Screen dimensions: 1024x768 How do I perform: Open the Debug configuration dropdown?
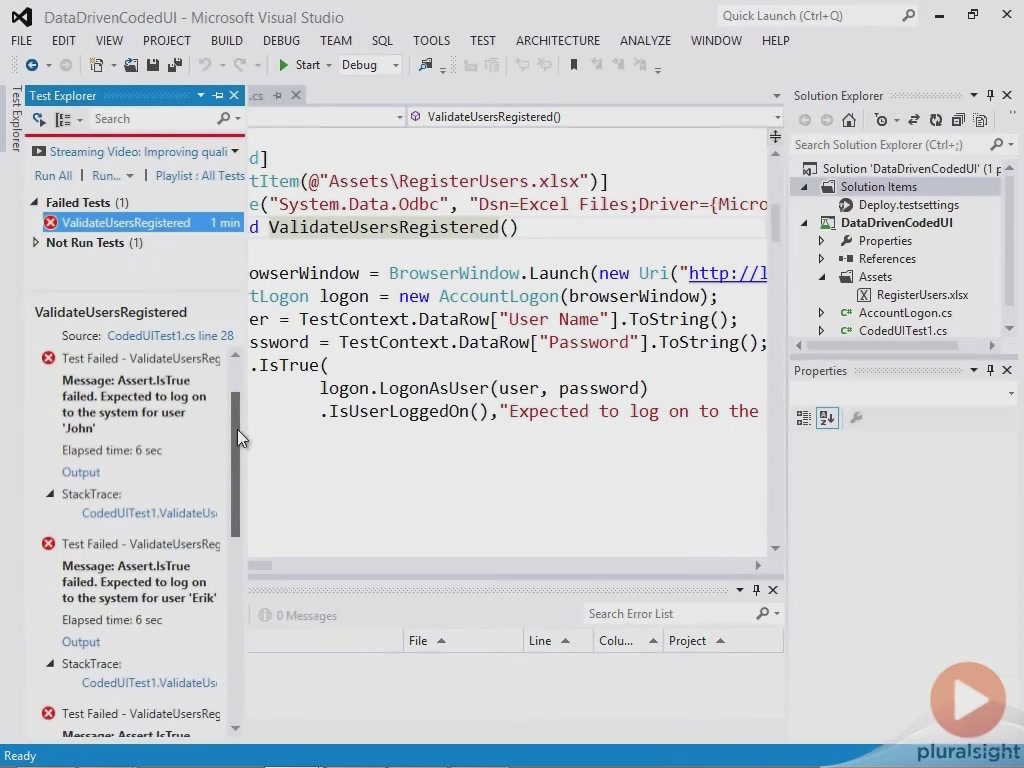(x=395, y=65)
